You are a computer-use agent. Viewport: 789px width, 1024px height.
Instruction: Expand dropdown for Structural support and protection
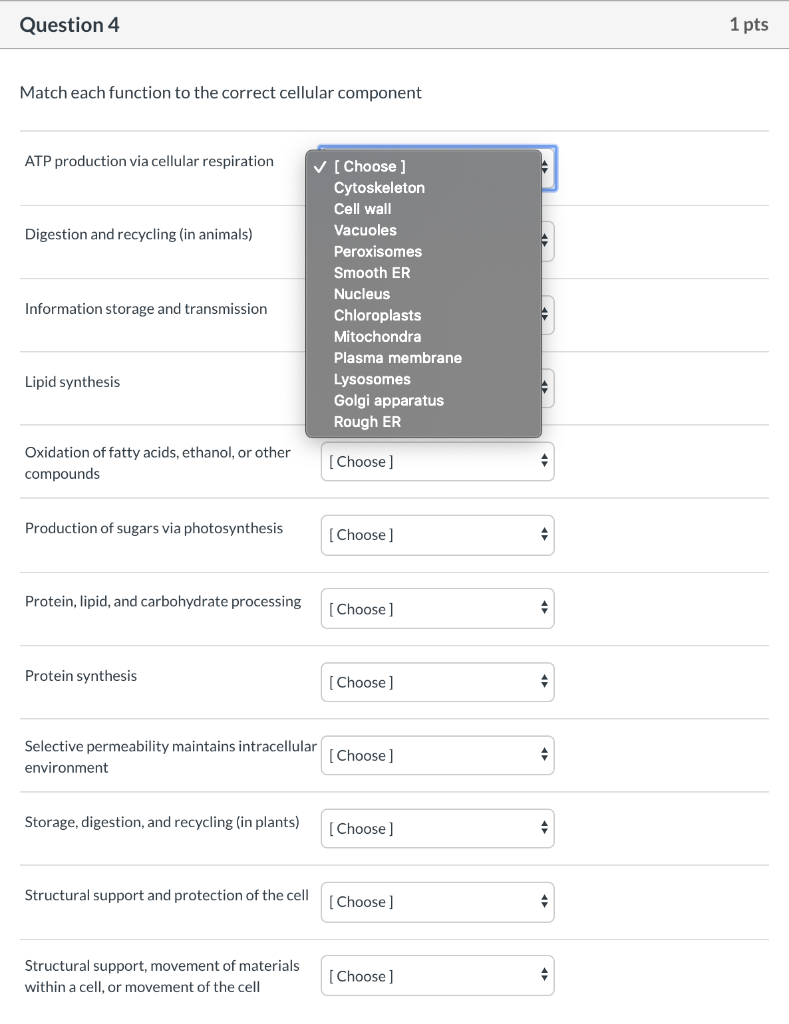point(437,902)
